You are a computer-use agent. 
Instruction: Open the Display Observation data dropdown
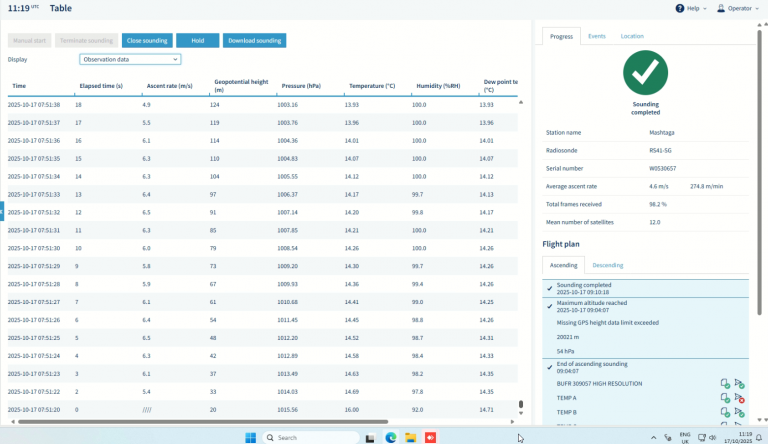[x=130, y=60]
